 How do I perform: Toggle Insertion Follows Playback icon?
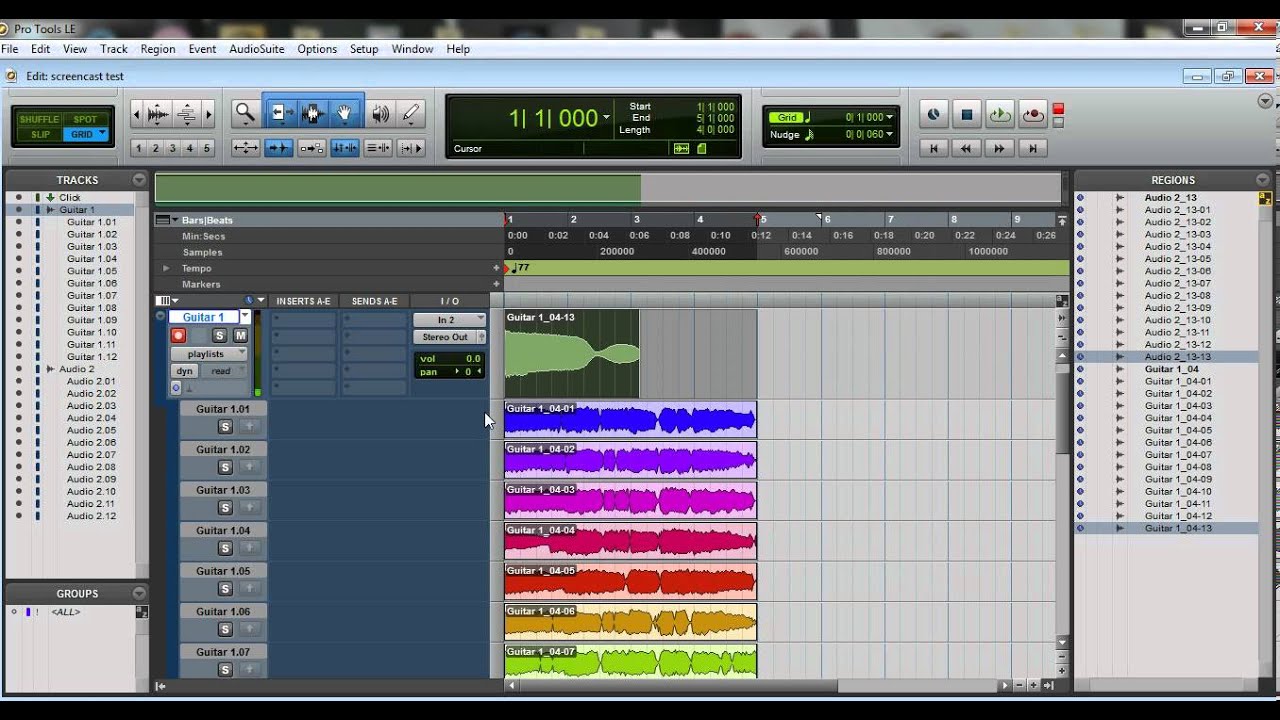(411, 148)
